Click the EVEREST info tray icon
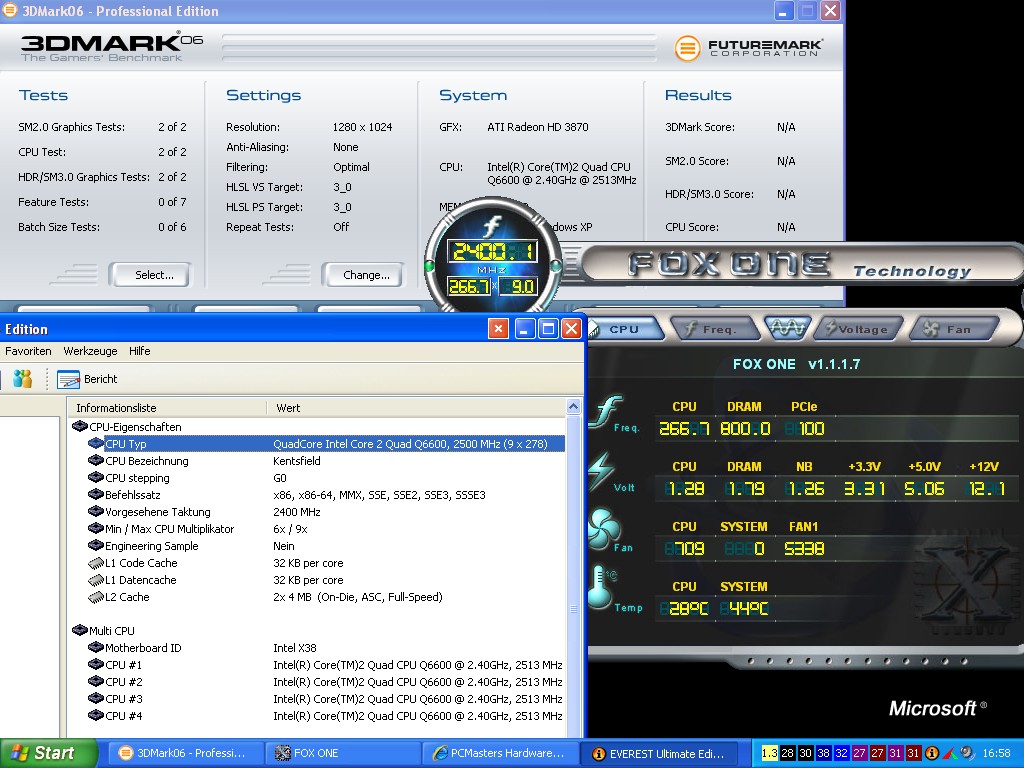The width and height of the screenshot is (1024, 768). point(932,753)
